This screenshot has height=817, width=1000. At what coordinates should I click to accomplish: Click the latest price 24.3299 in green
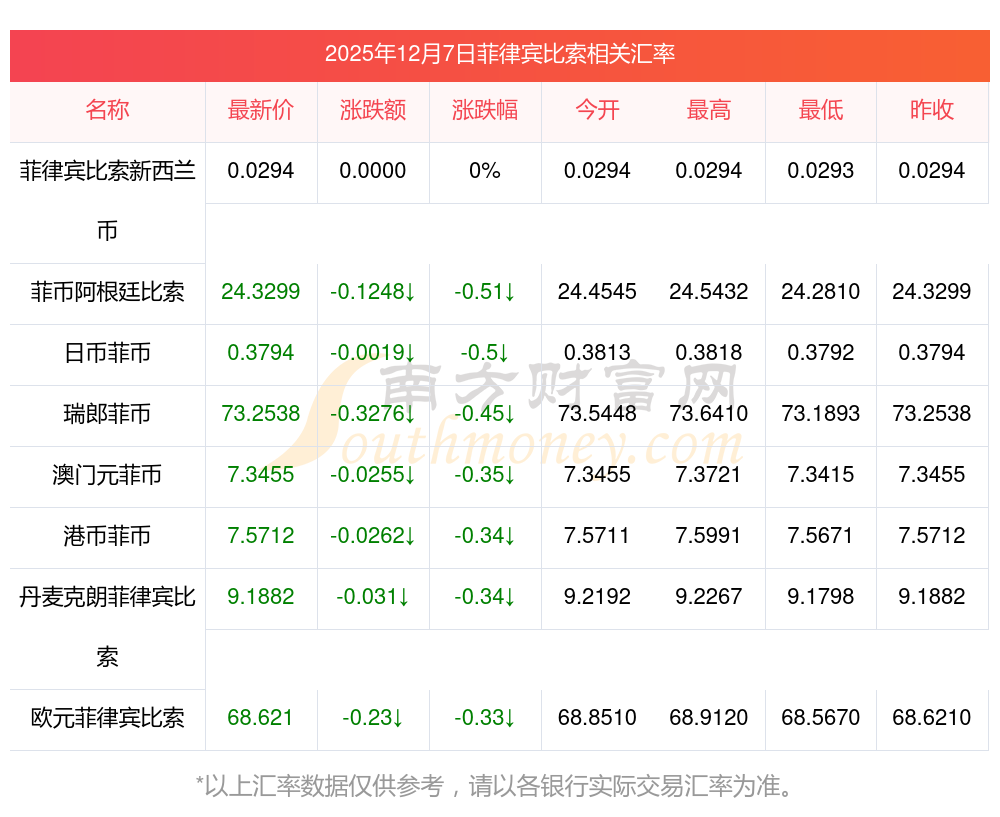point(260,291)
